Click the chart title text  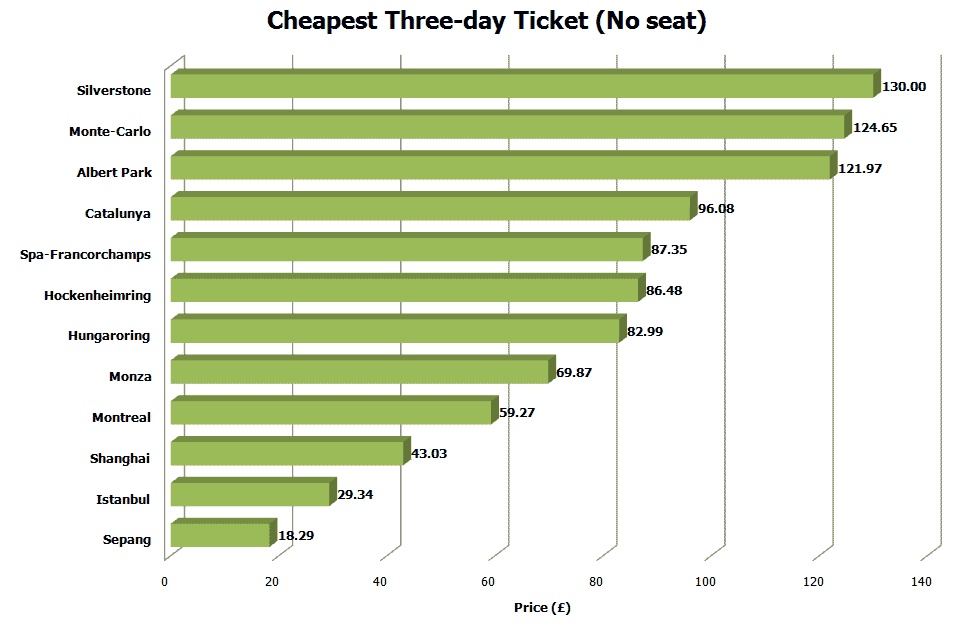click(486, 22)
